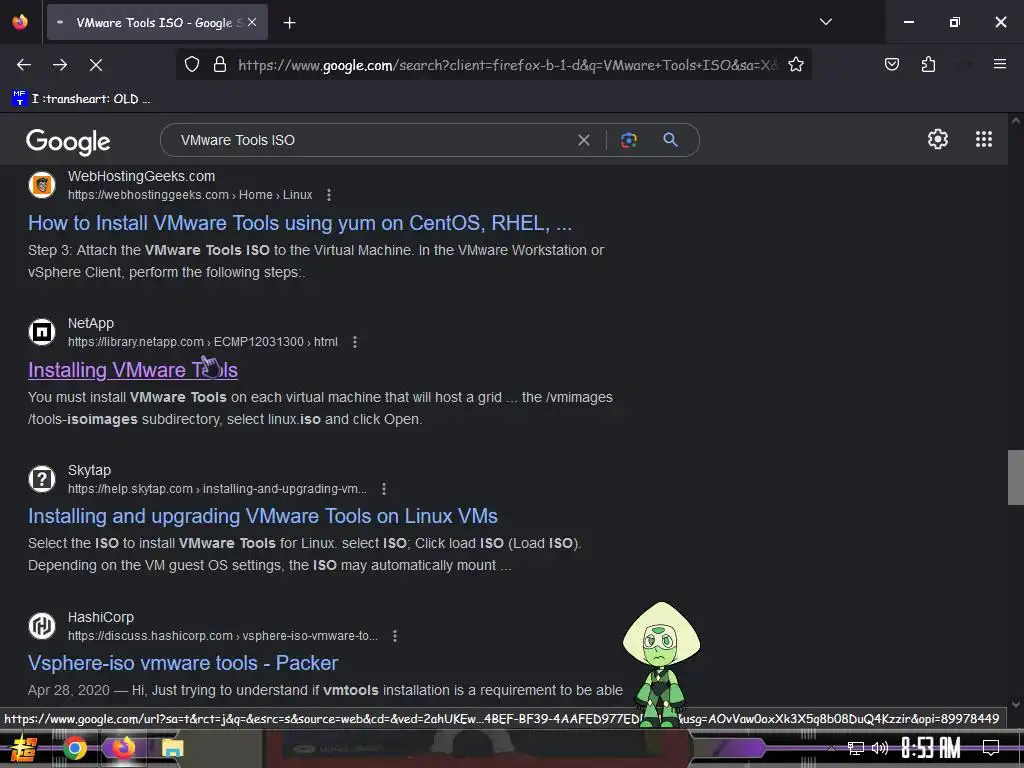Click the library.netapp.com breadcrumb URL
Image resolution: width=1024 pixels, height=768 pixels.
[202, 342]
